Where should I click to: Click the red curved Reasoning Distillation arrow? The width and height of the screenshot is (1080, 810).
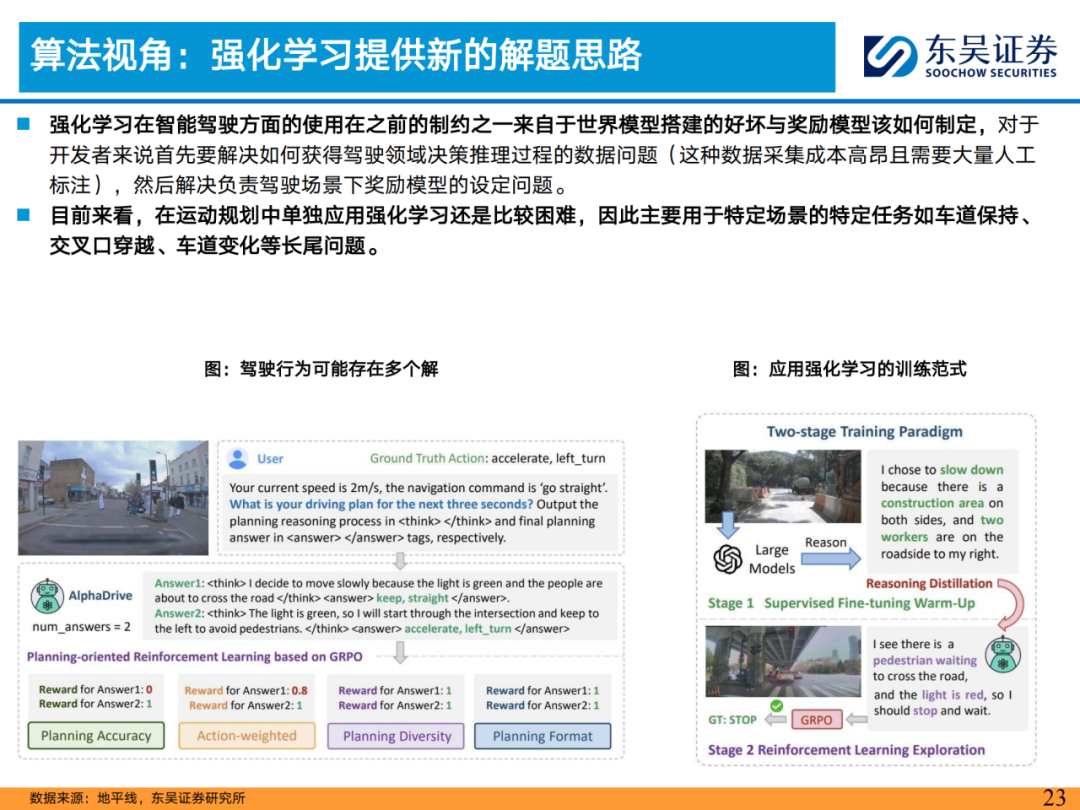point(1010,604)
